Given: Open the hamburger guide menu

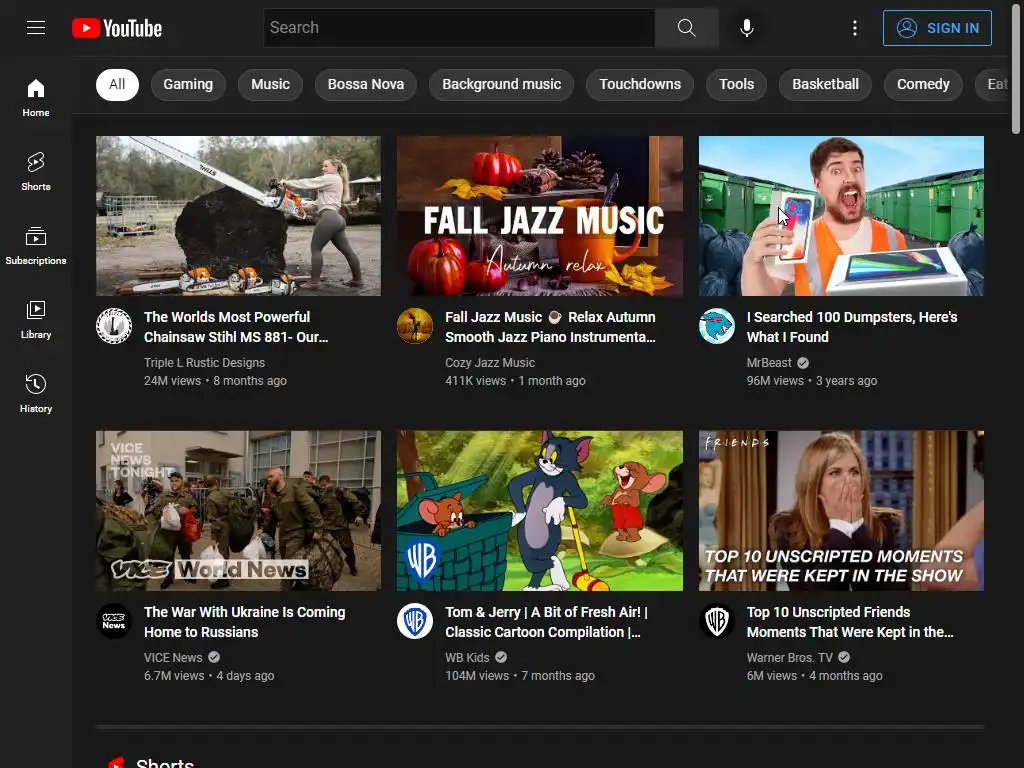Looking at the screenshot, I should point(36,27).
